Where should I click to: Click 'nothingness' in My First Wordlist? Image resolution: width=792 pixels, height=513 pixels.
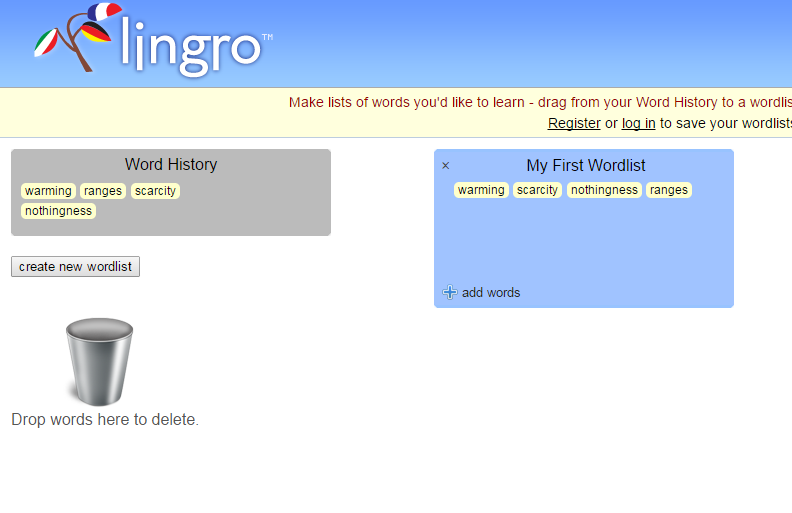[x=604, y=190]
